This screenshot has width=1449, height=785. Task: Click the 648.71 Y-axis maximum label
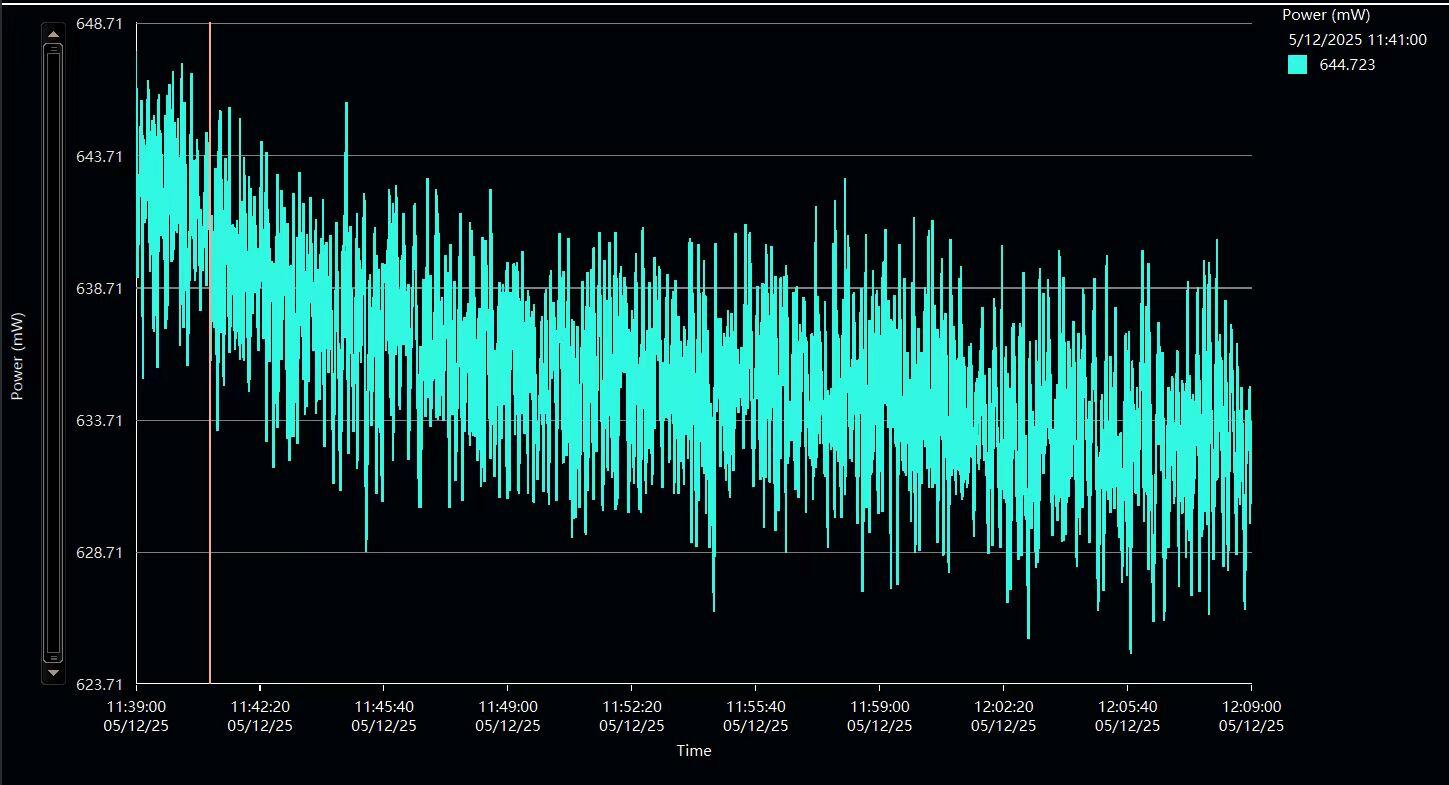[x=100, y=24]
